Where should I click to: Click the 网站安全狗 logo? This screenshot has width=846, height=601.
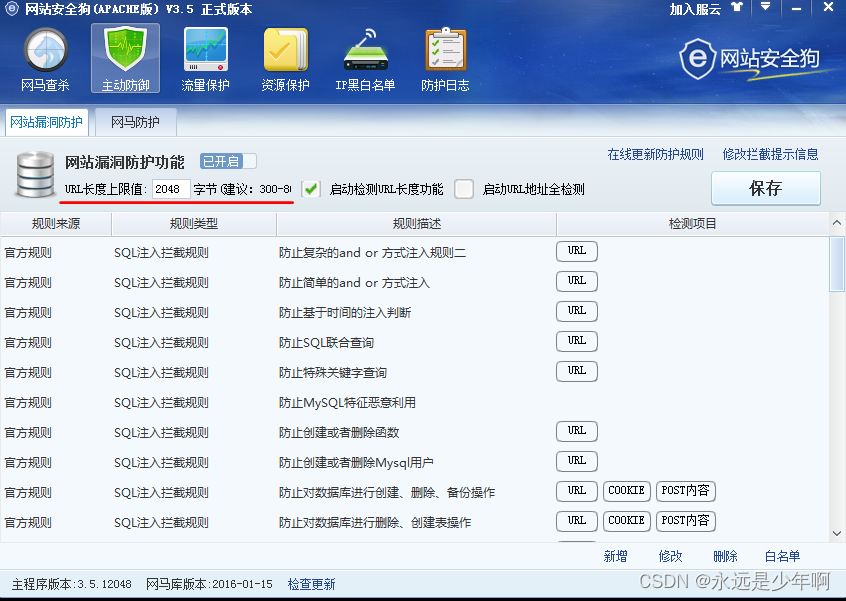749,59
